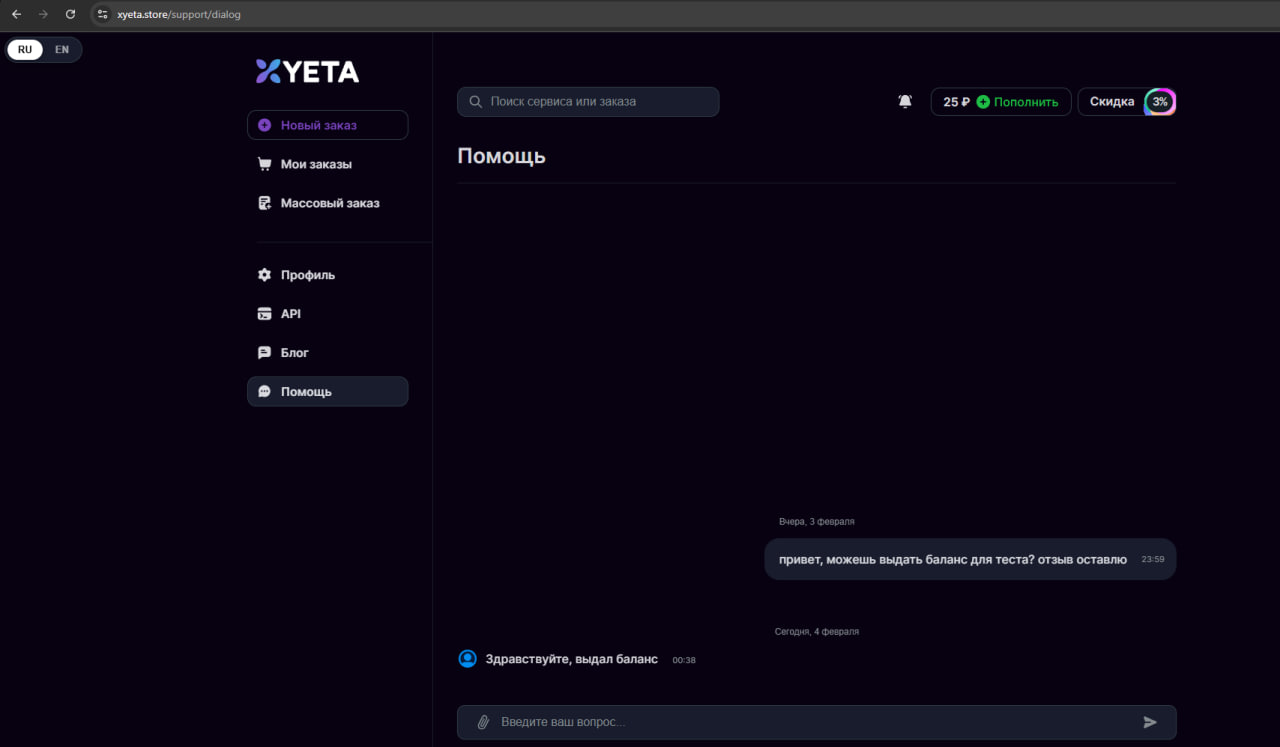Open the Массовый заказ page

click(329, 203)
